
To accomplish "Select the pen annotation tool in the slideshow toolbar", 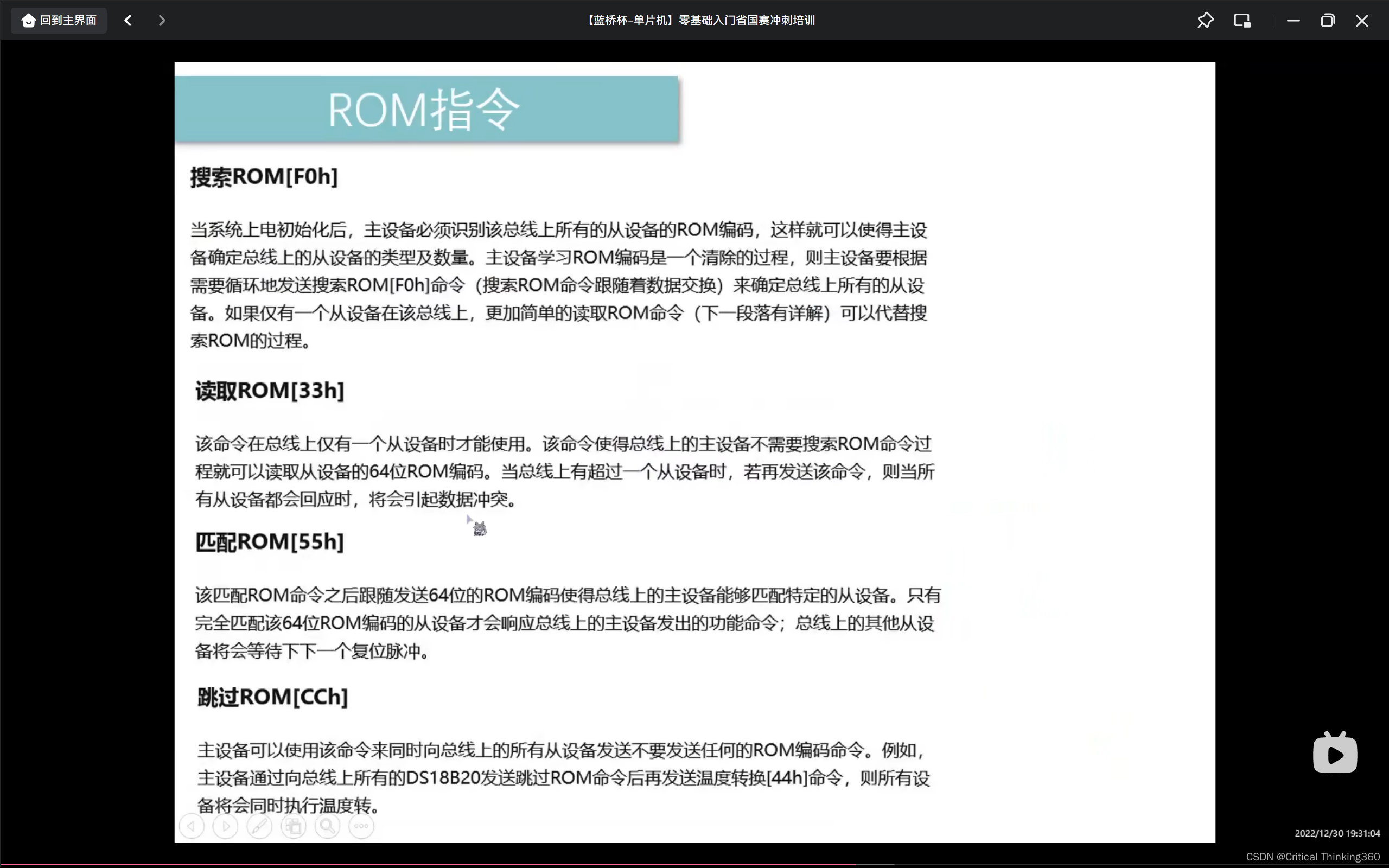I will (x=259, y=826).
